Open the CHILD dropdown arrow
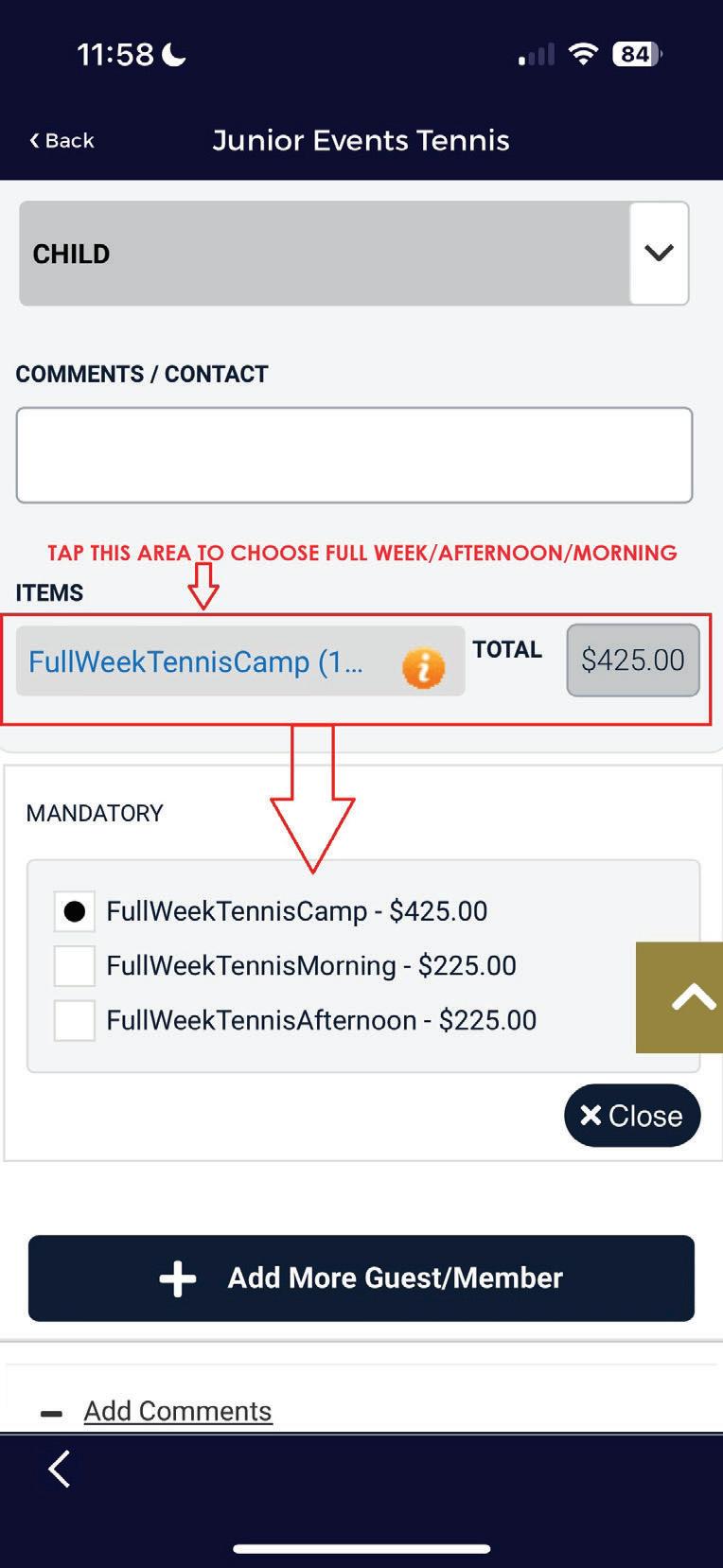Screen dimensions: 723x1568 pyautogui.click(x=659, y=254)
